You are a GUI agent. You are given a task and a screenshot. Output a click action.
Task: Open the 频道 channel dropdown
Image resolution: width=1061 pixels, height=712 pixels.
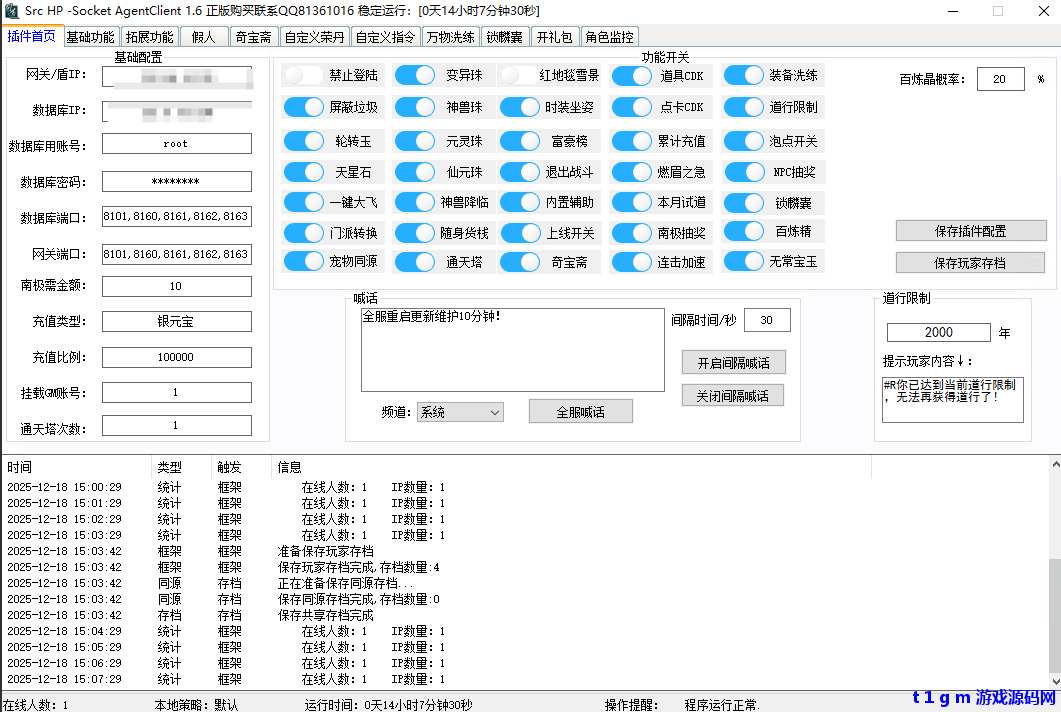point(460,411)
